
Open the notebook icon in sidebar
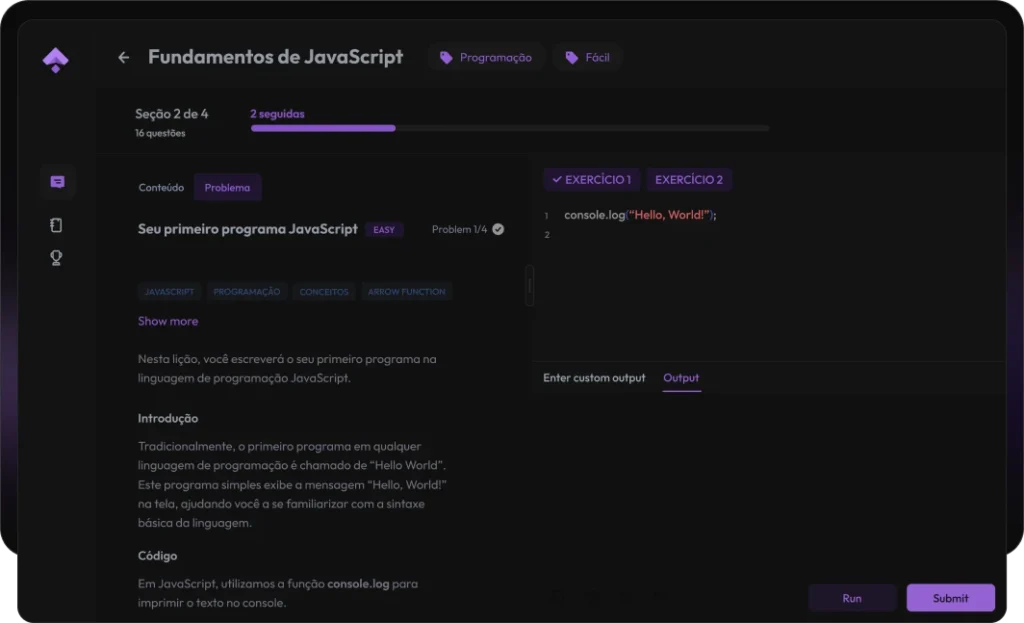tap(56, 225)
